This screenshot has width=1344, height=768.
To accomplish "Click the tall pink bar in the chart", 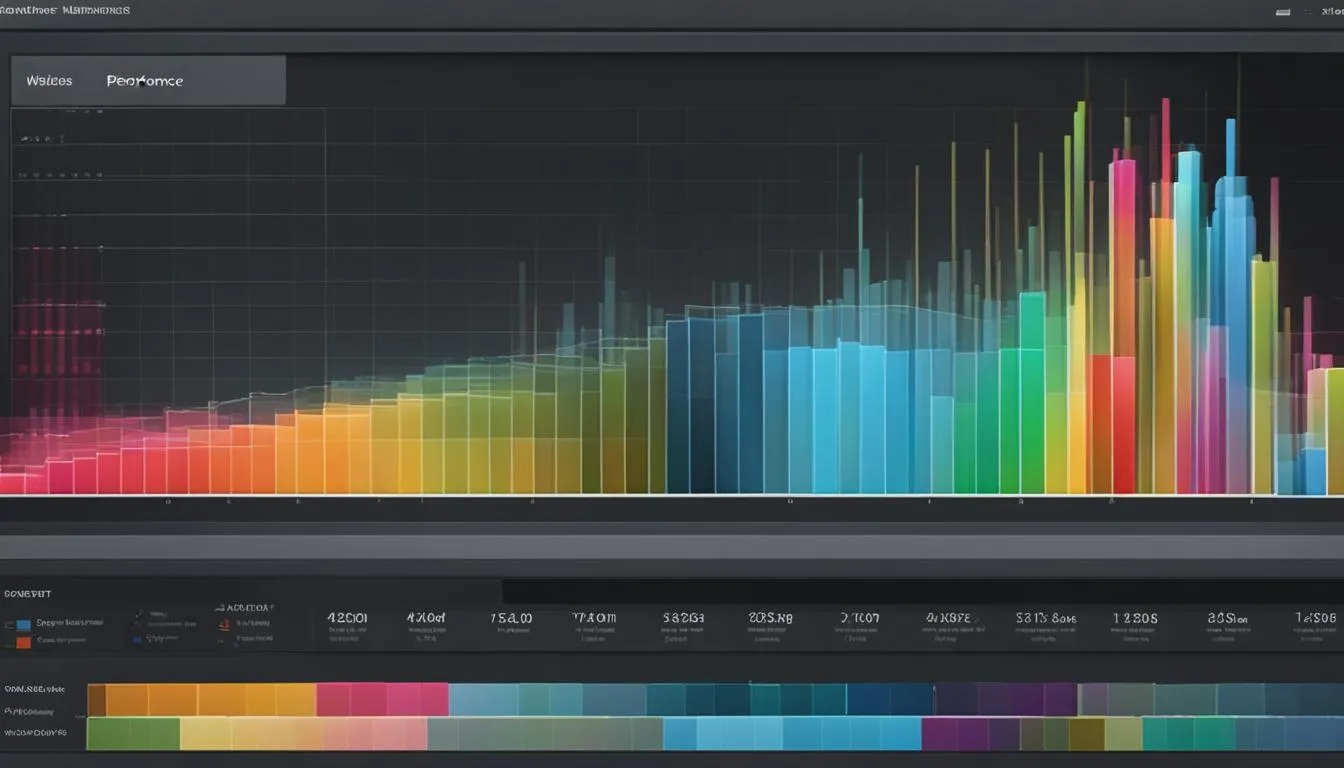I will point(1124,257).
